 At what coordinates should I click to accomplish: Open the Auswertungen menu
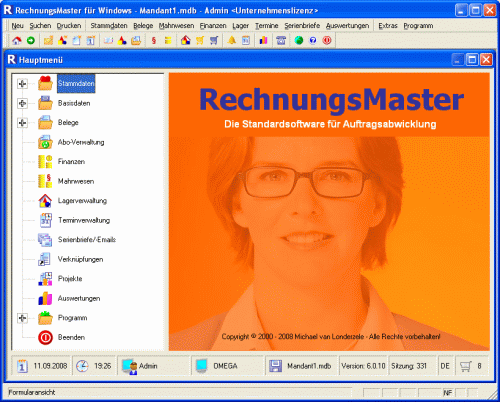pos(347,26)
